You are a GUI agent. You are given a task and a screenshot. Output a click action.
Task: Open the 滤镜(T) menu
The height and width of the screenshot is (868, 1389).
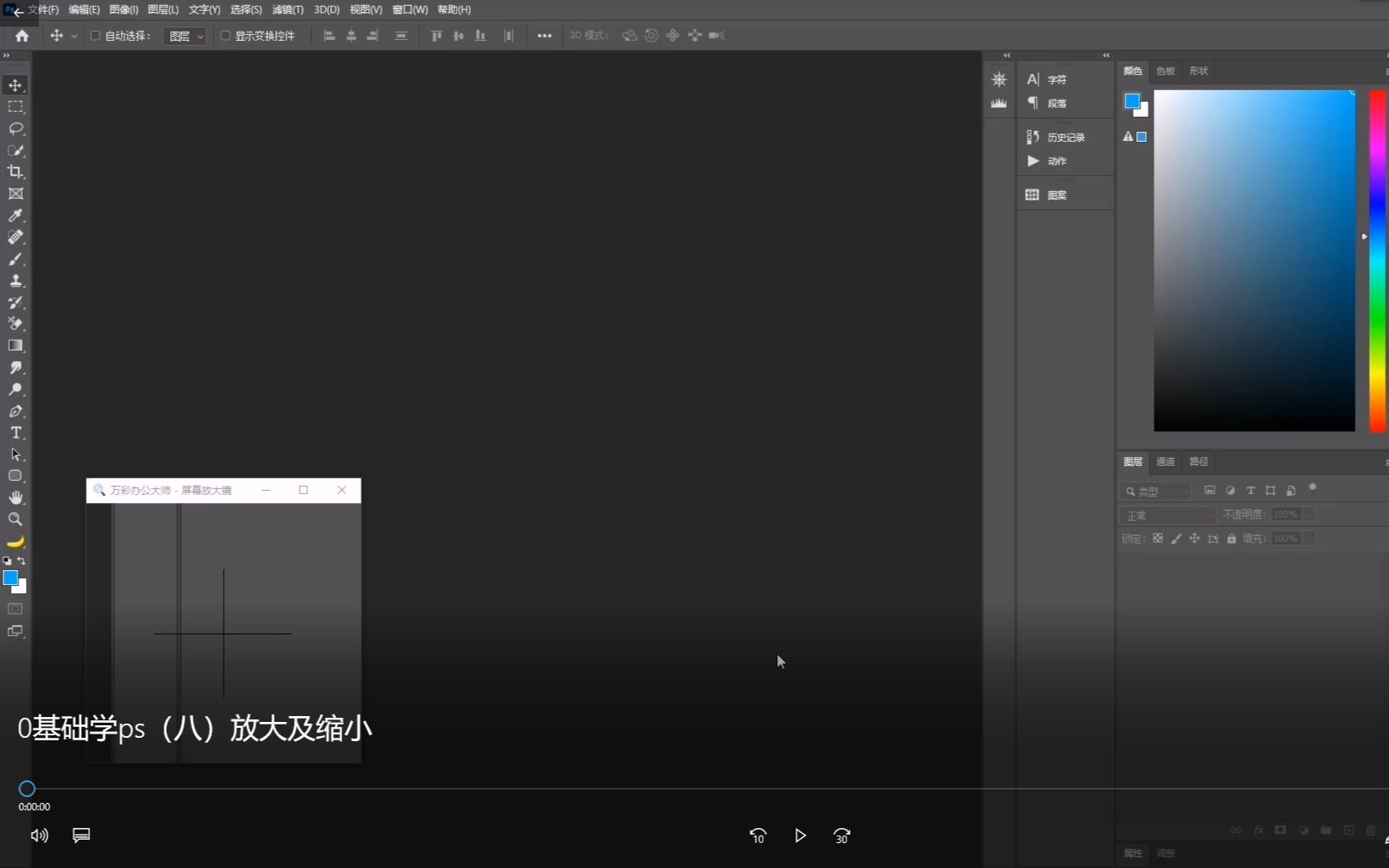click(288, 10)
